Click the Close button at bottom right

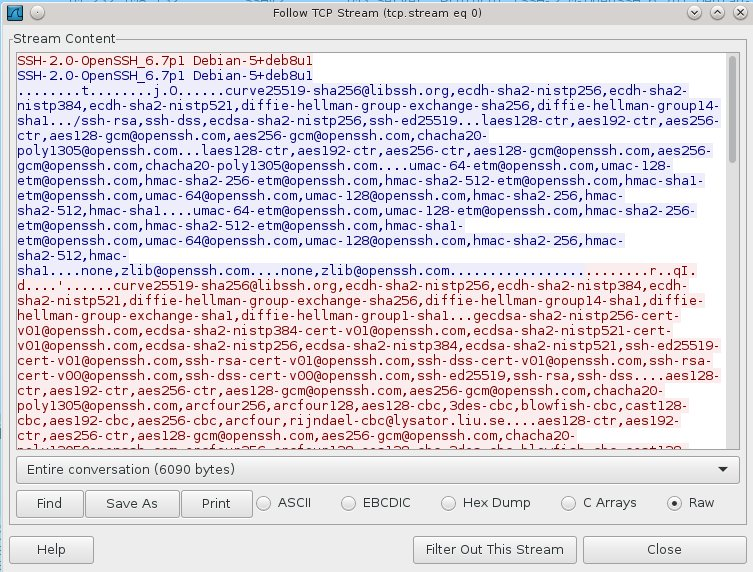665,549
